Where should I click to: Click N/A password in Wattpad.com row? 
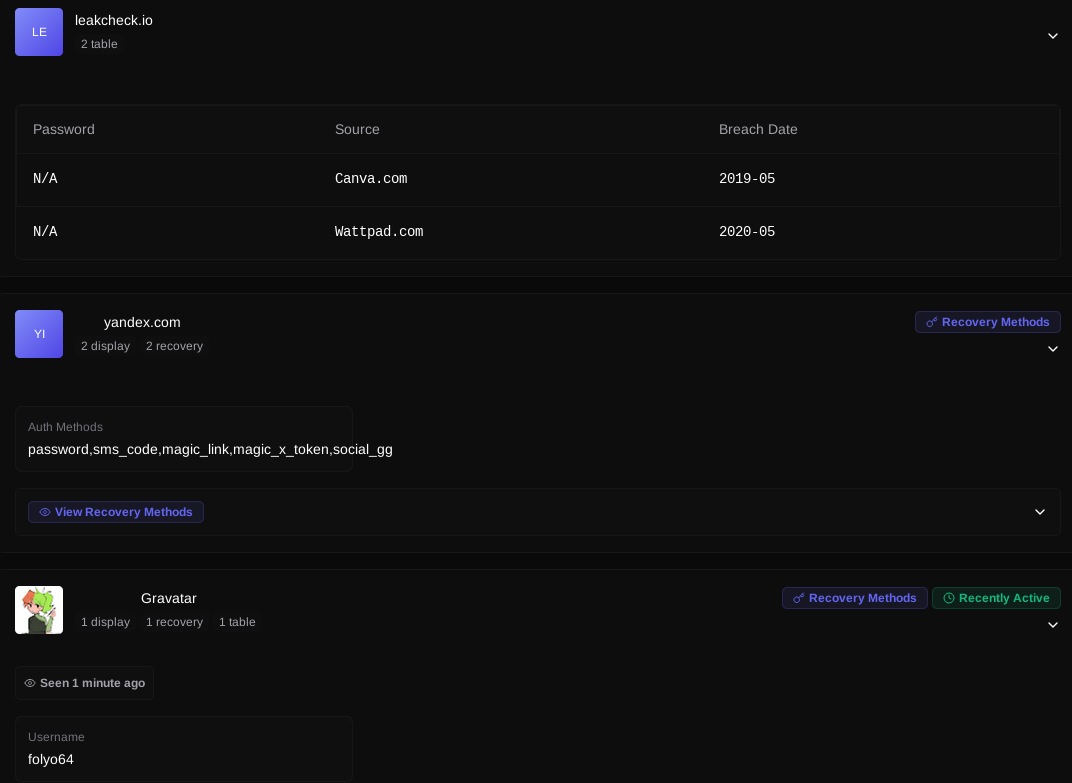(x=45, y=232)
